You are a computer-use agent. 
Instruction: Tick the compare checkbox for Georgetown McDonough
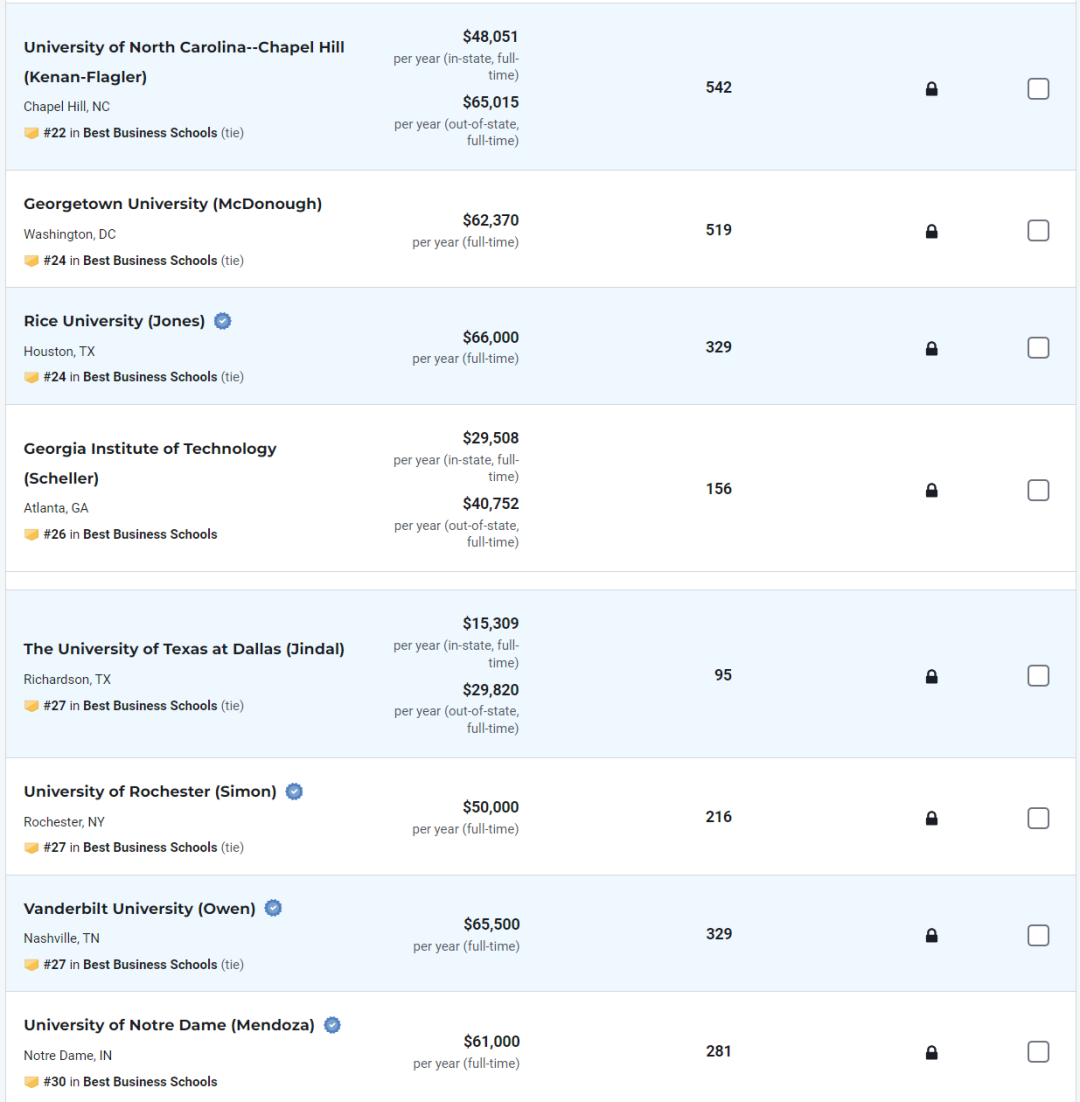(1038, 231)
